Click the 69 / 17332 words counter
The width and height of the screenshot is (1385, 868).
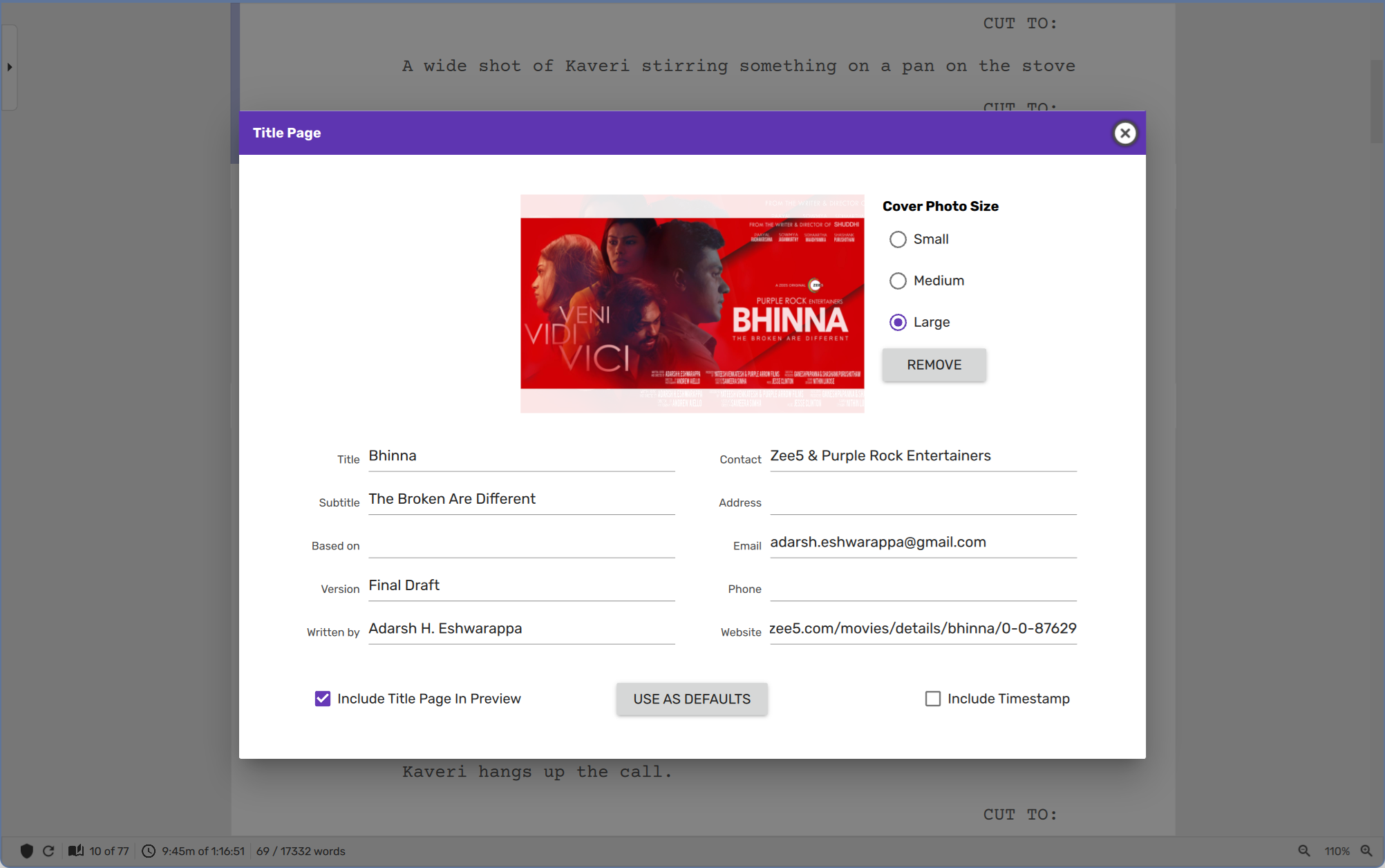click(301, 851)
